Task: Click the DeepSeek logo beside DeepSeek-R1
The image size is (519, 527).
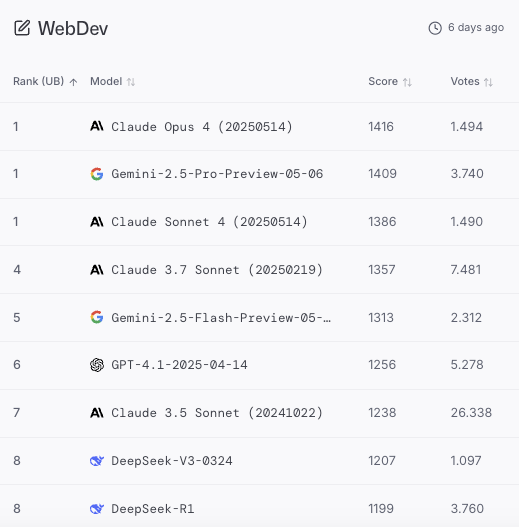Action: coord(97,509)
